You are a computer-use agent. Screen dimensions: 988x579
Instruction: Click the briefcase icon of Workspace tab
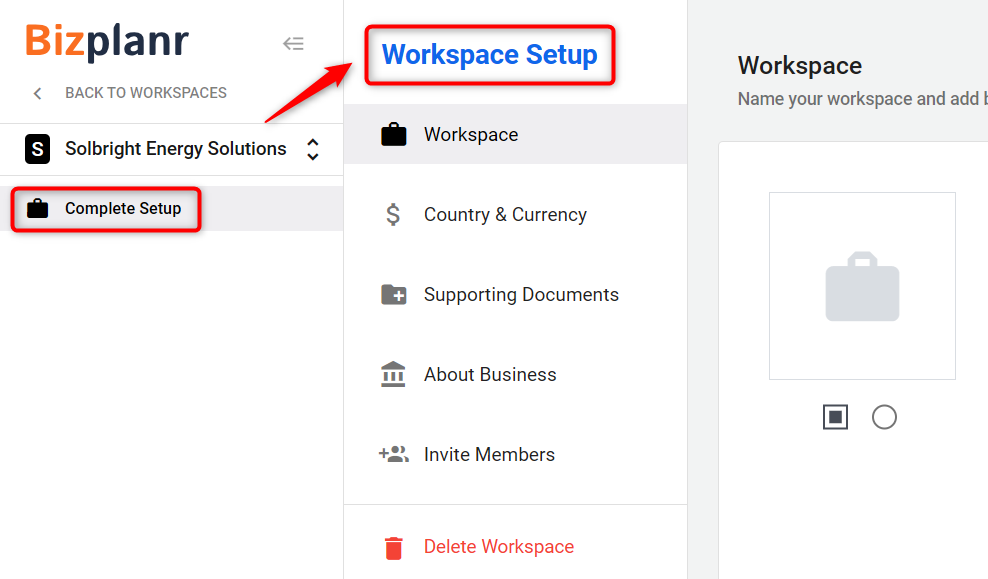click(x=394, y=134)
